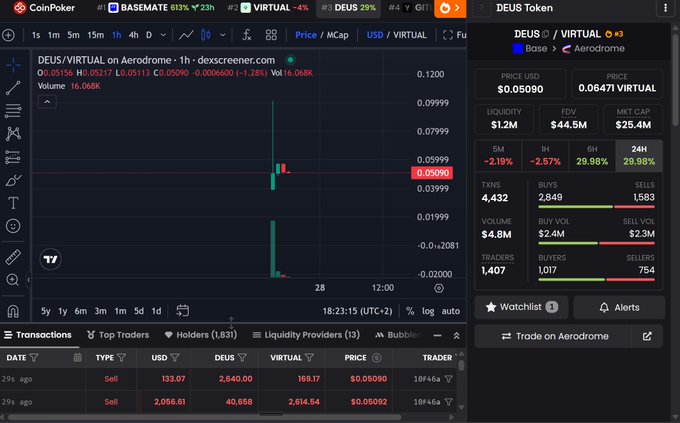Toggle auto scale on the chart
This screenshot has height=423, width=680.
click(451, 311)
